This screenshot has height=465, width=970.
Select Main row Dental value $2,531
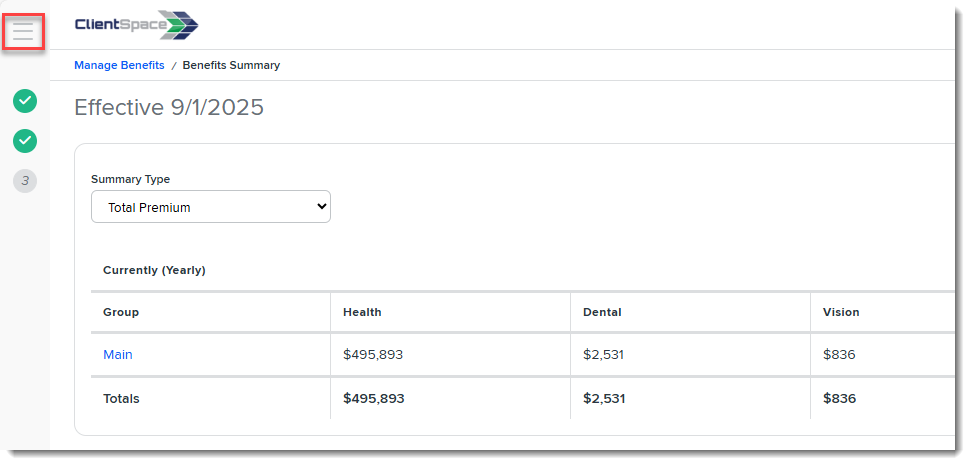point(603,354)
